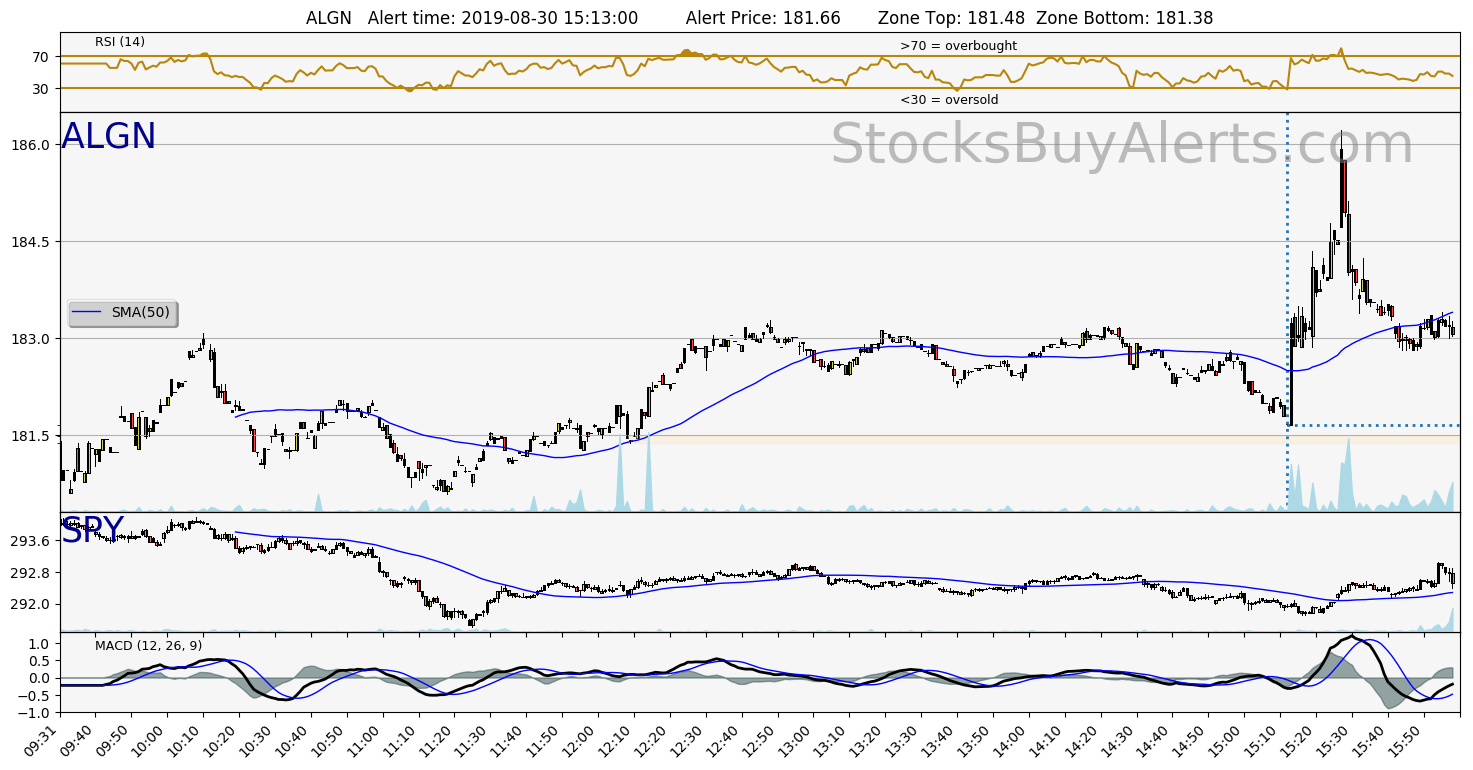Click the 292.0 SPY axis label
The height and width of the screenshot is (770, 1473).
31,604
